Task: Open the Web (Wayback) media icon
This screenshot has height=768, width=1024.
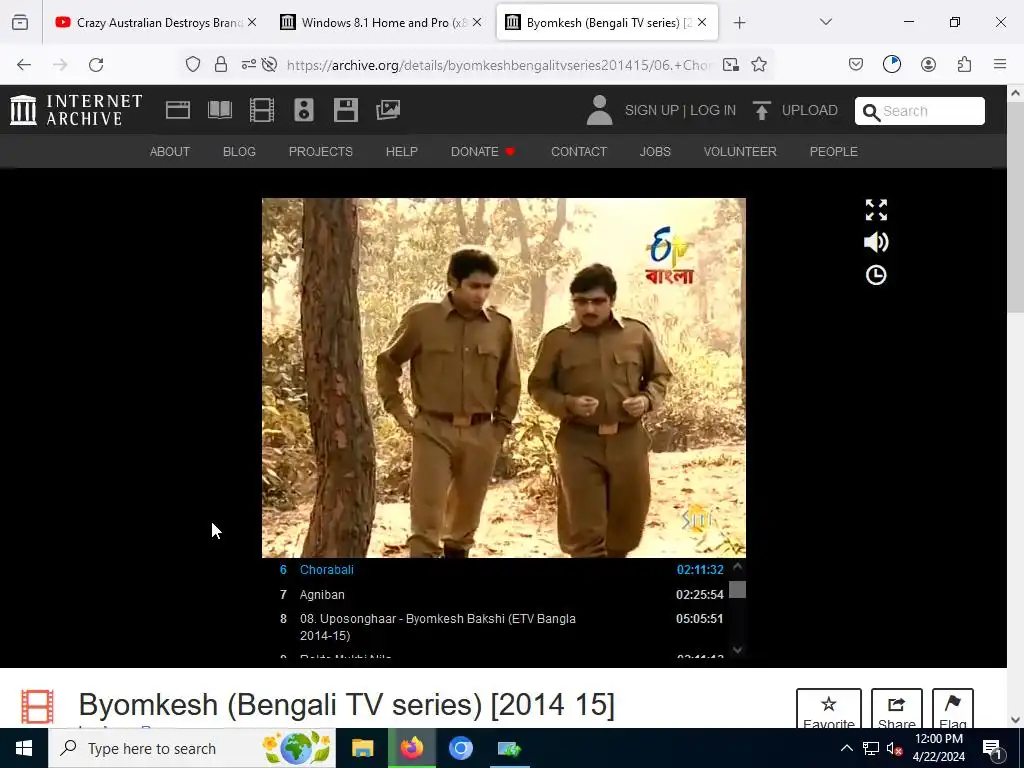Action: (178, 110)
